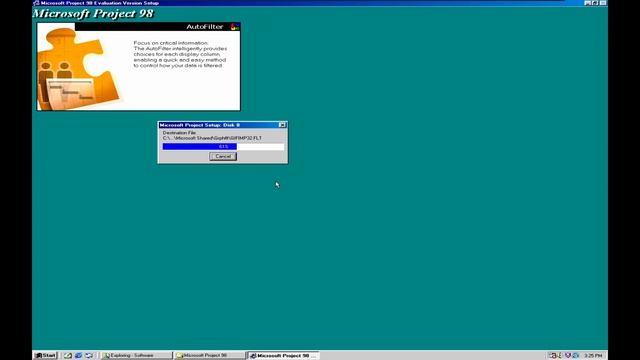Cancel the Microsoft Project setup
This screenshot has width=640, height=360.
click(x=223, y=156)
